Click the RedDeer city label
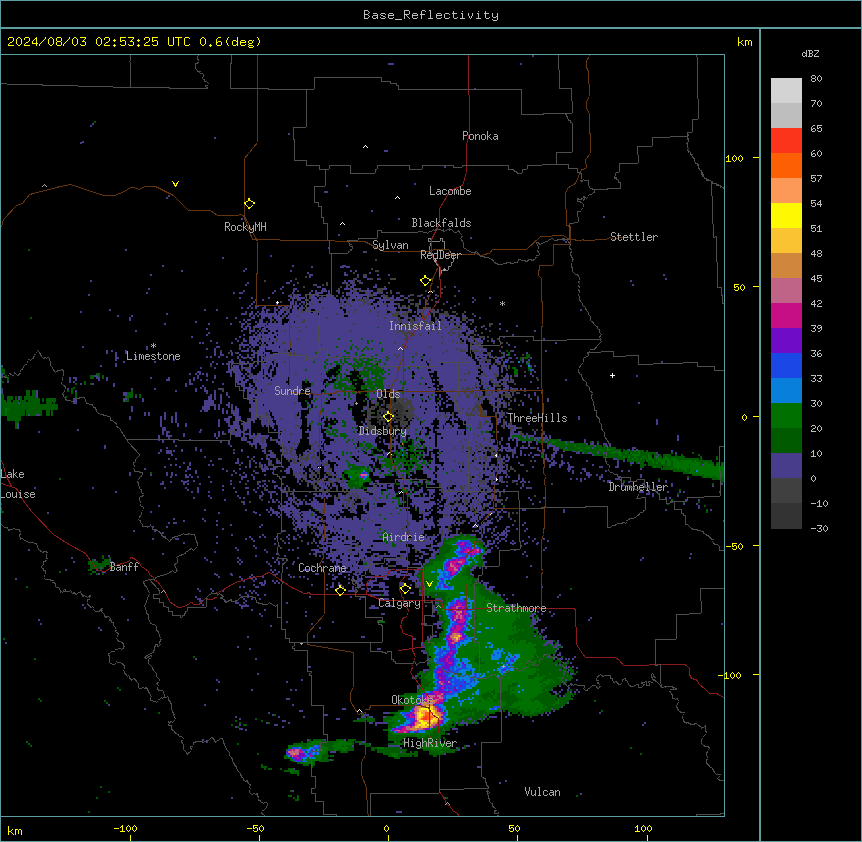Image resolution: width=862 pixels, height=842 pixels. click(x=440, y=255)
